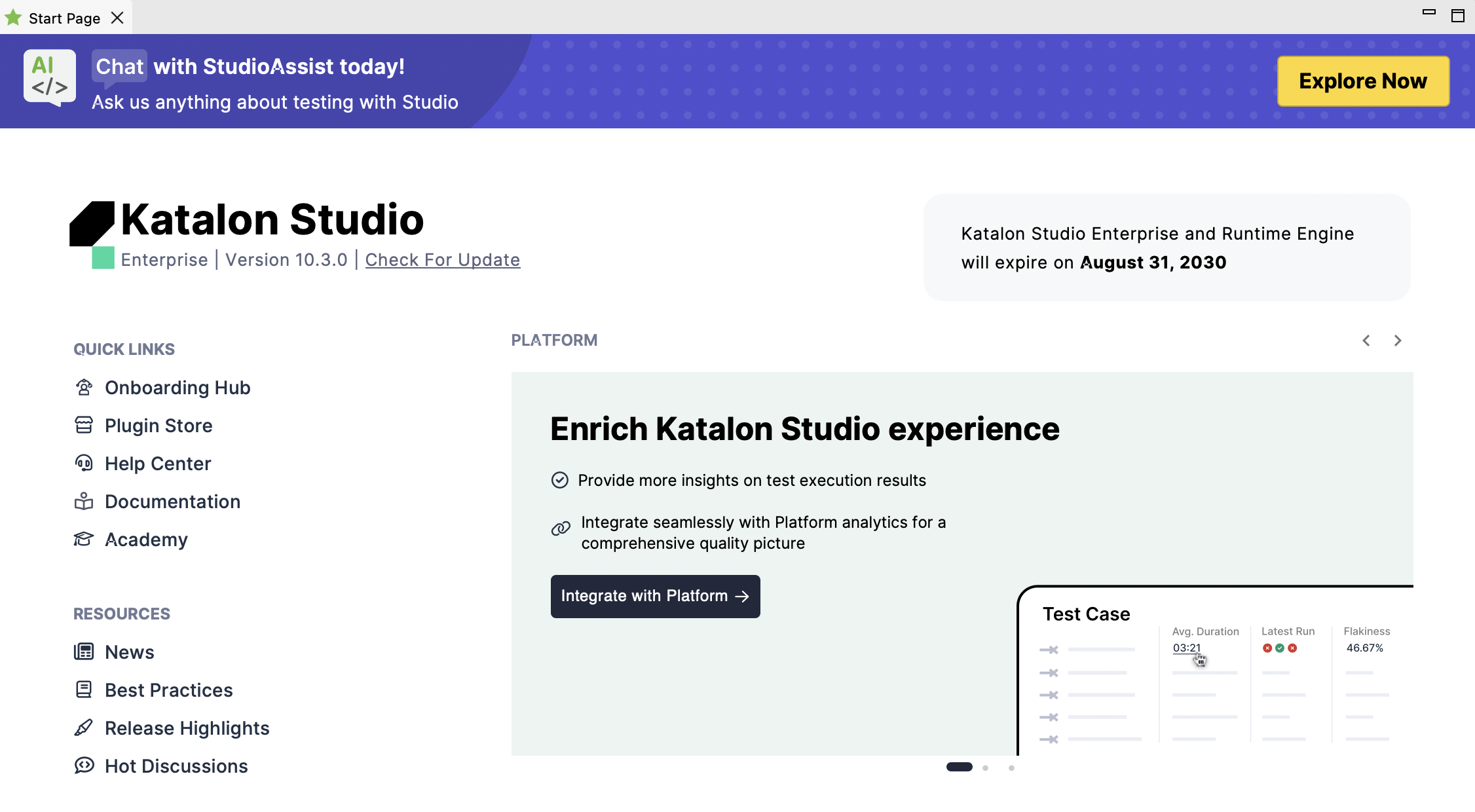Click the Academy graduation cap icon
Image resolution: width=1475 pixels, height=812 pixels.
point(84,540)
